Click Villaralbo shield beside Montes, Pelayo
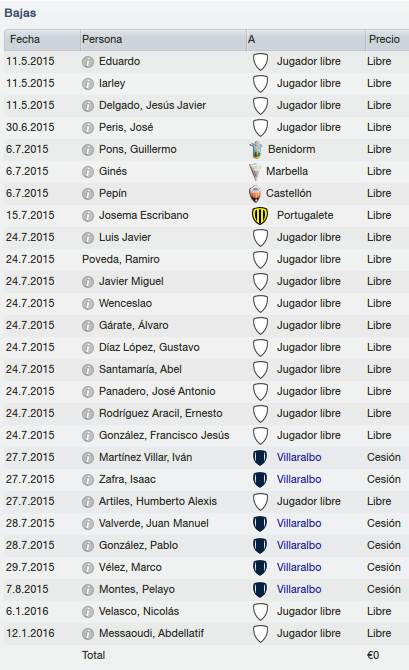The image size is (409, 670). click(260, 589)
